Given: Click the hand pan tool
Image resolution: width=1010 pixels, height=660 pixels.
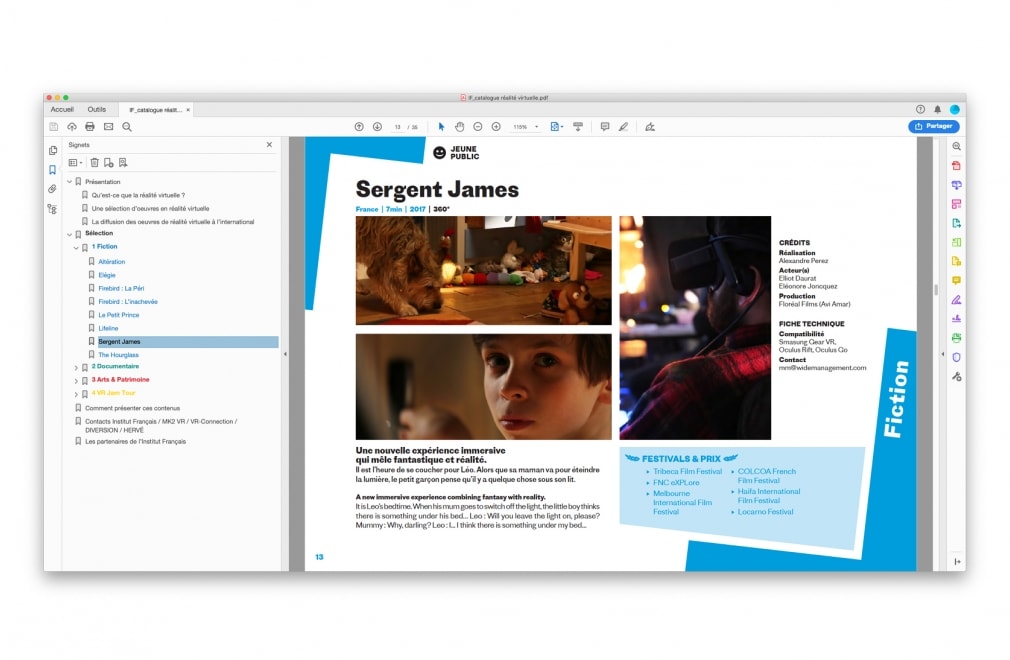Looking at the screenshot, I should (459, 127).
